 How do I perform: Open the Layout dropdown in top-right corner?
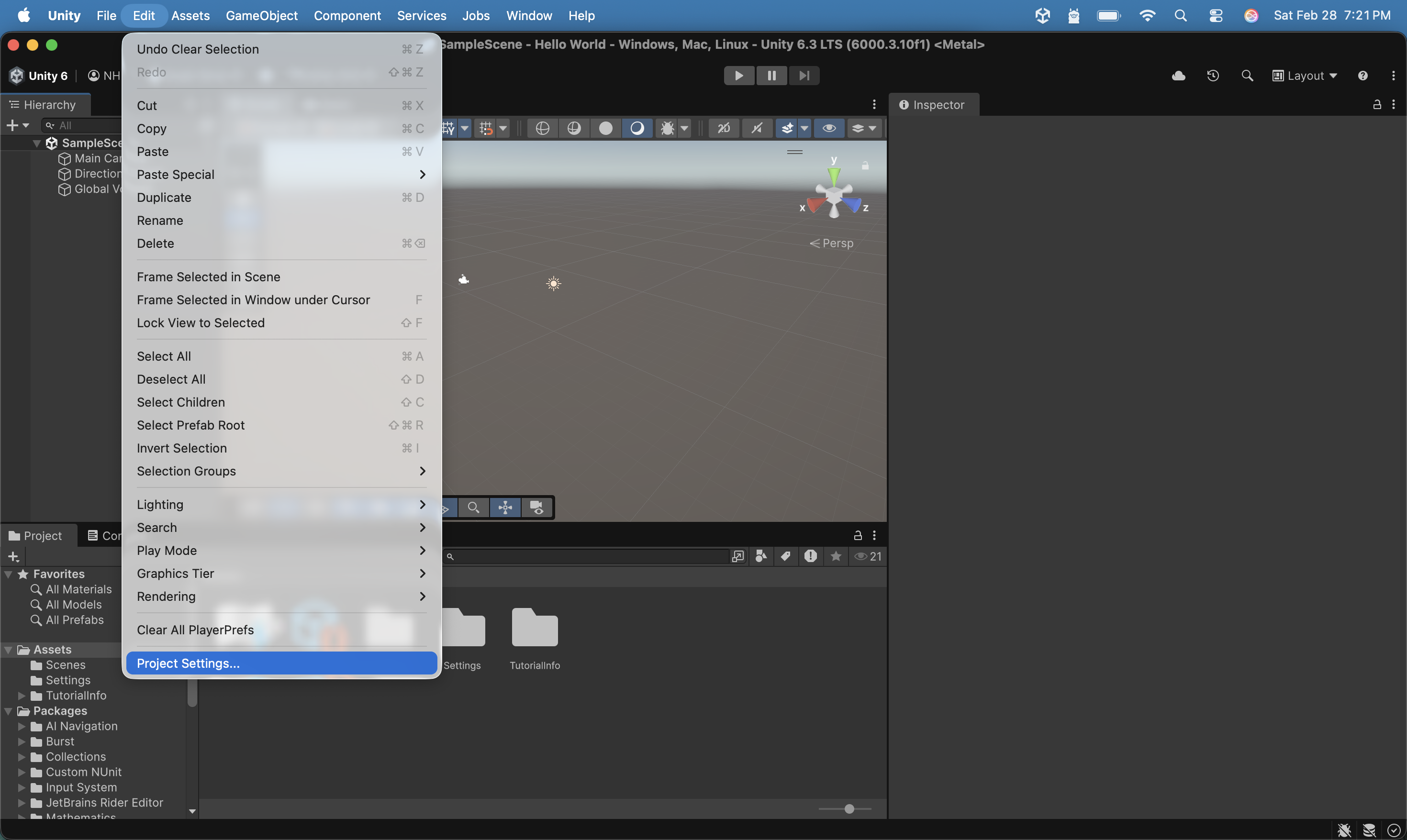tap(1305, 75)
